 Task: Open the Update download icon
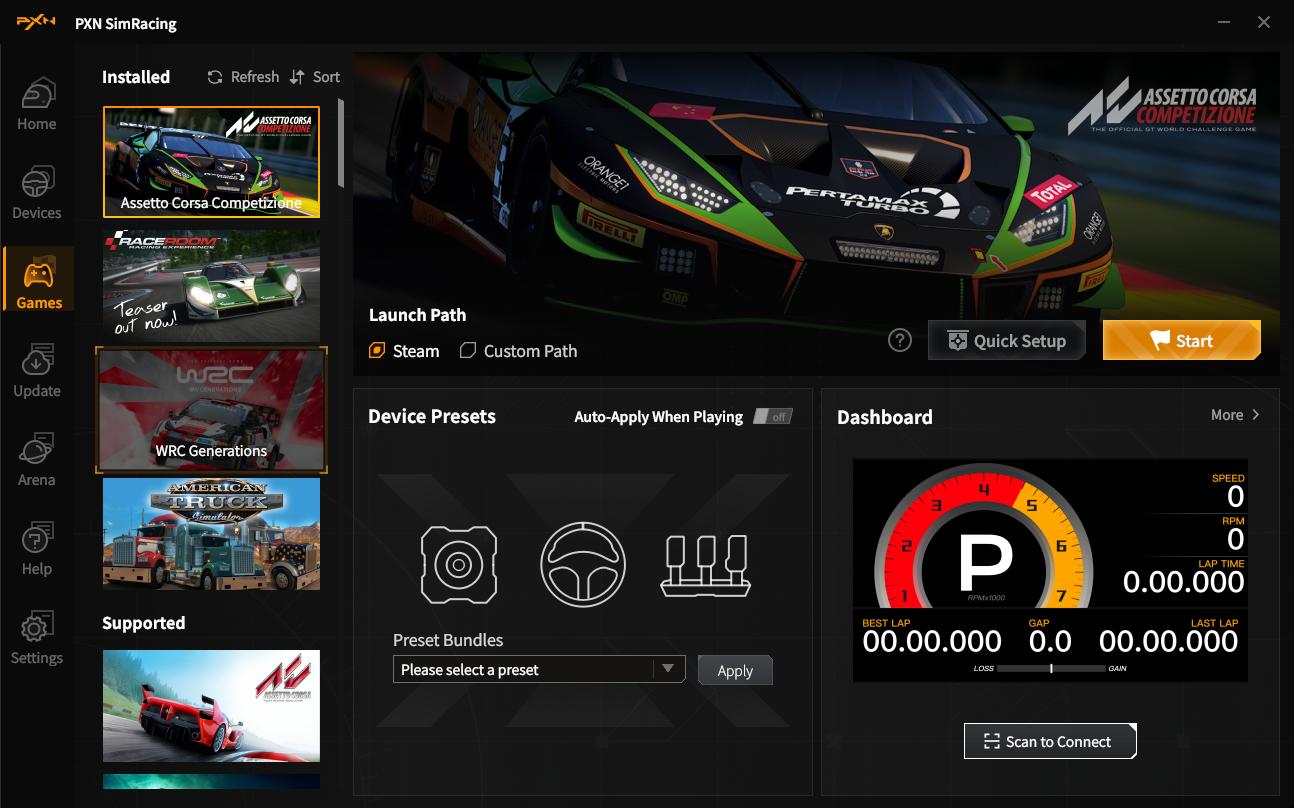click(37, 361)
